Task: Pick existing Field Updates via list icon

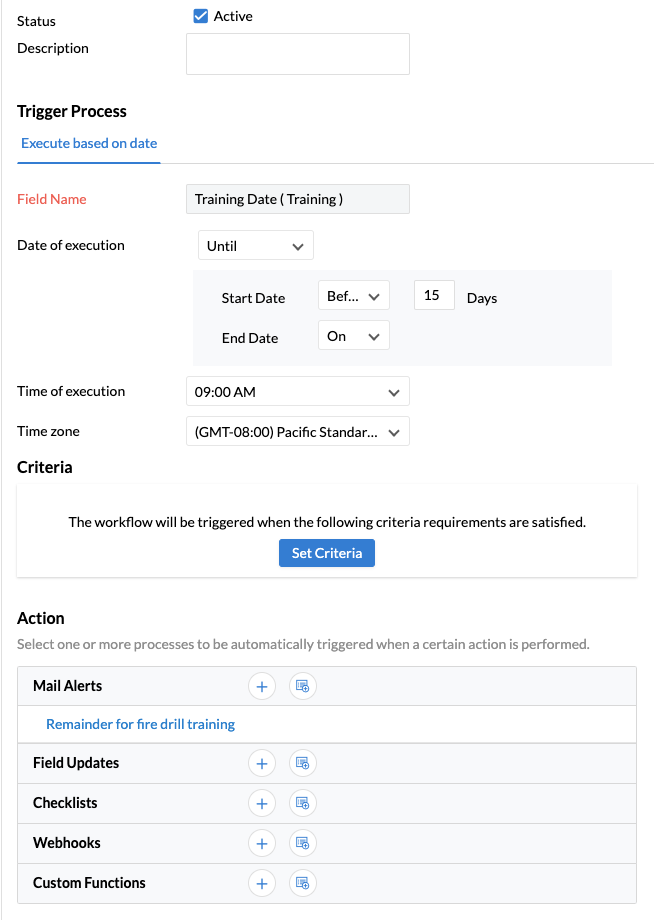Action: tap(303, 763)
